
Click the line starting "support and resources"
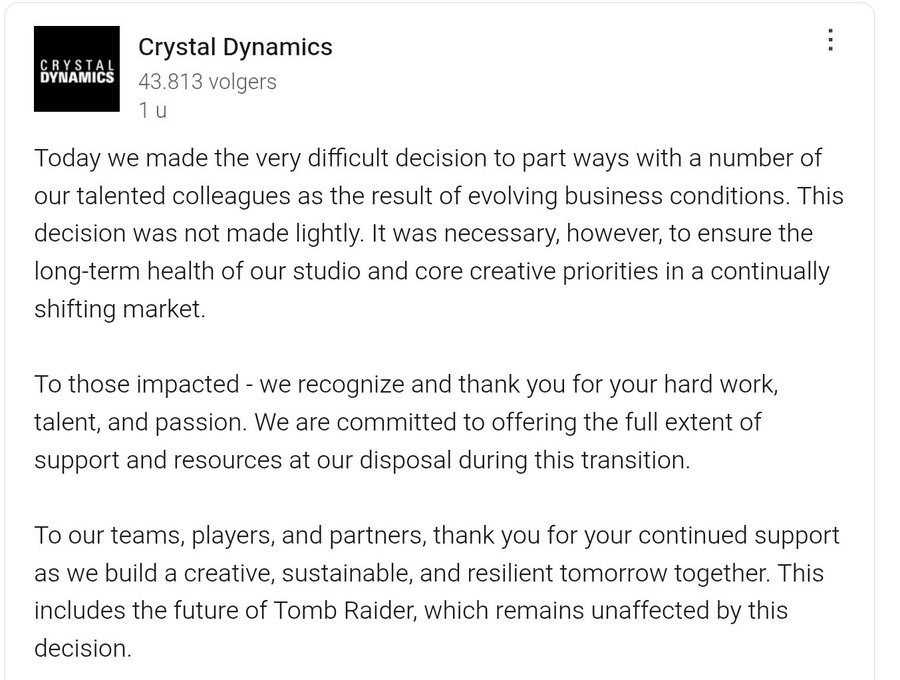pos(362,460)
